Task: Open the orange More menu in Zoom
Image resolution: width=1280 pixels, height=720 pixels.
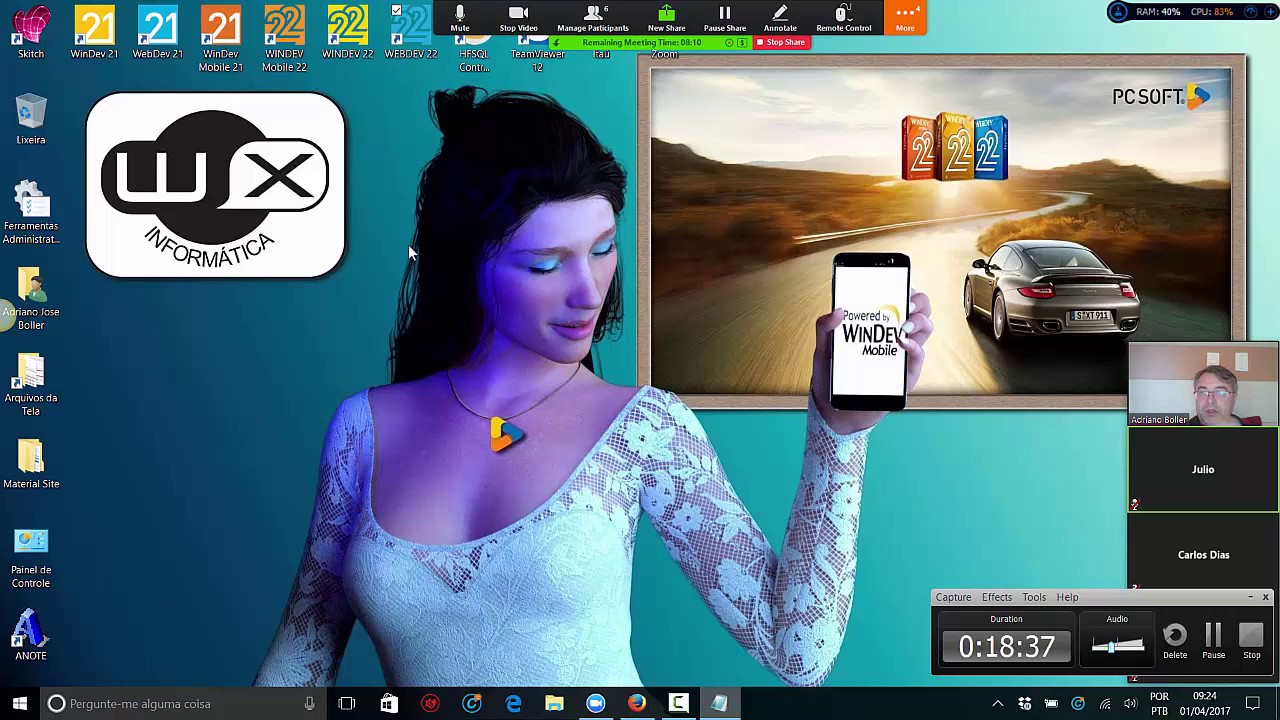Action: tap(905, 18)
